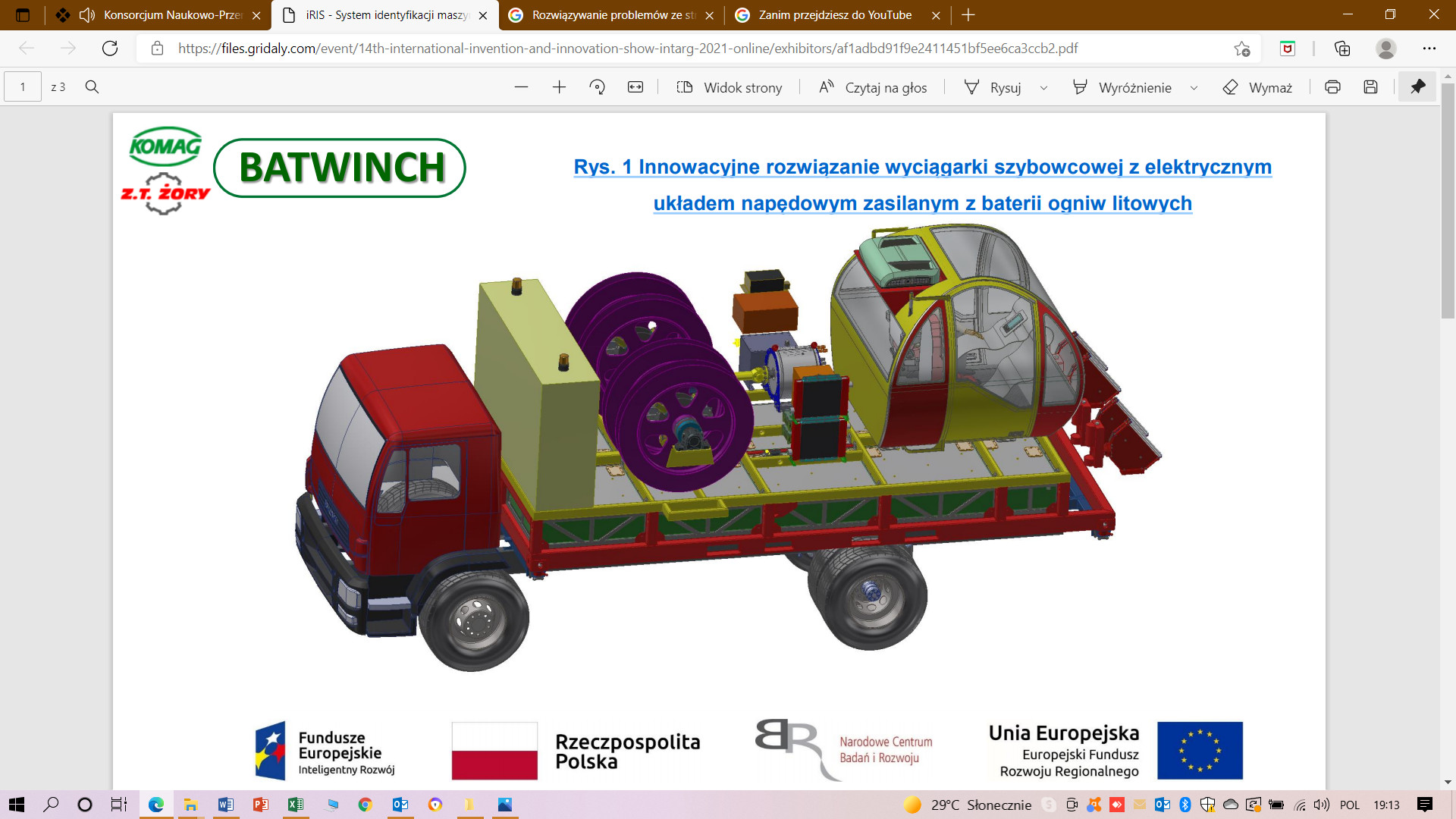Open Widok strony page view

[x=730, y=87]
